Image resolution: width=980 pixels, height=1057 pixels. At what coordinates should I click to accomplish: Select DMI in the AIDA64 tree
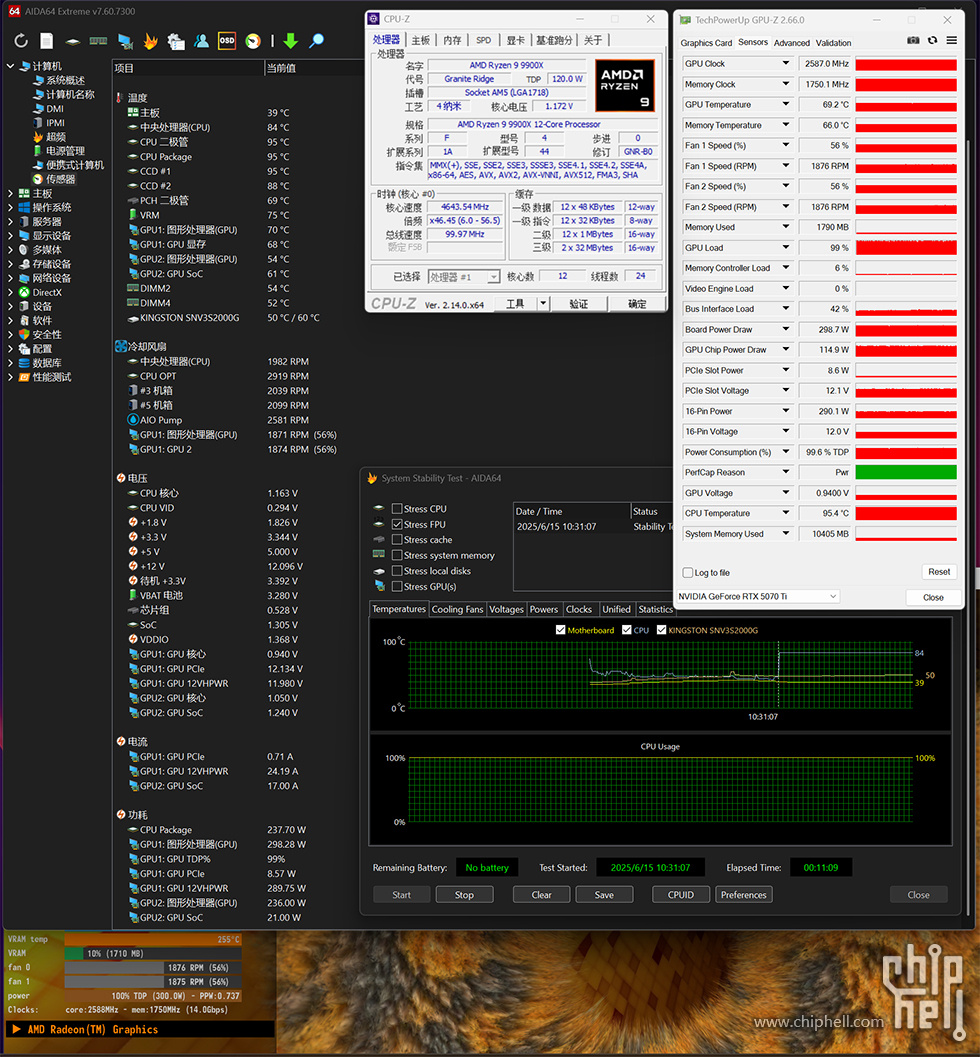55,109
